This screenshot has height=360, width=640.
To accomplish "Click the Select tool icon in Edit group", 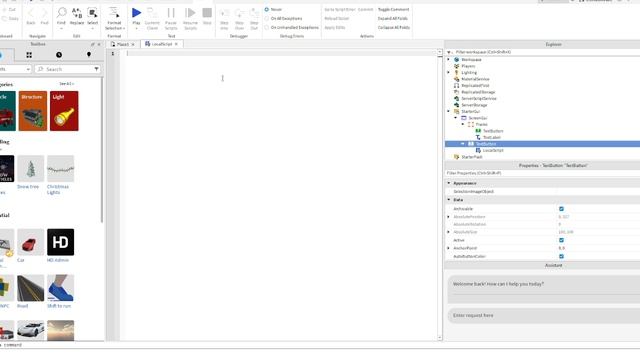I will (93, 13).
